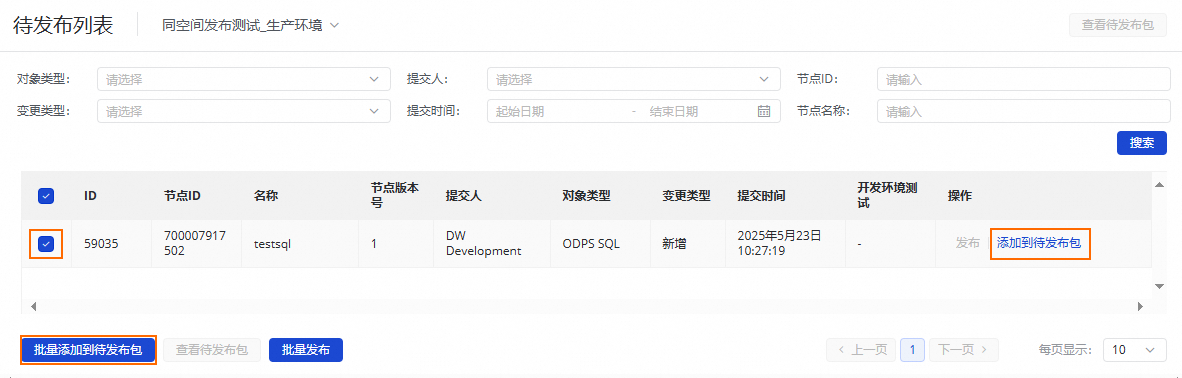Image resolution: width=1182 pixels, height=378 pixels.
Task: Click the 上一页 pagination button
Action: (x=861, y=350)
